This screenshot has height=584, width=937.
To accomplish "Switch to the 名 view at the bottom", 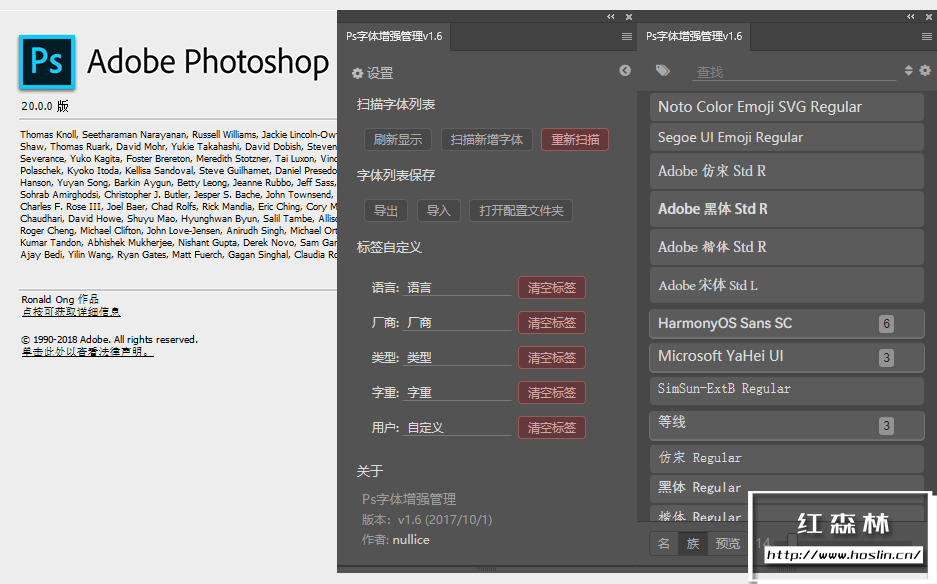I will coord(664,543).
